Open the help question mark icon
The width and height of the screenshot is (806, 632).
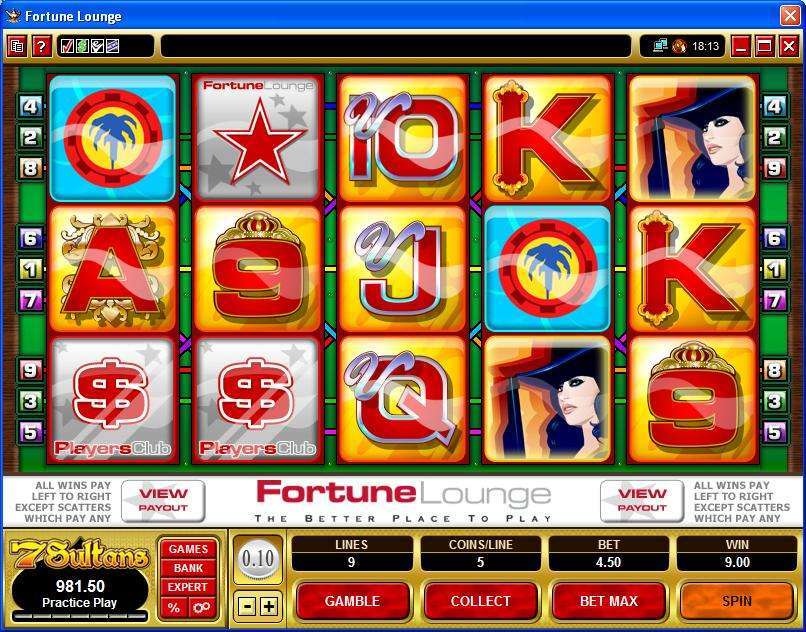pos(42,47)
